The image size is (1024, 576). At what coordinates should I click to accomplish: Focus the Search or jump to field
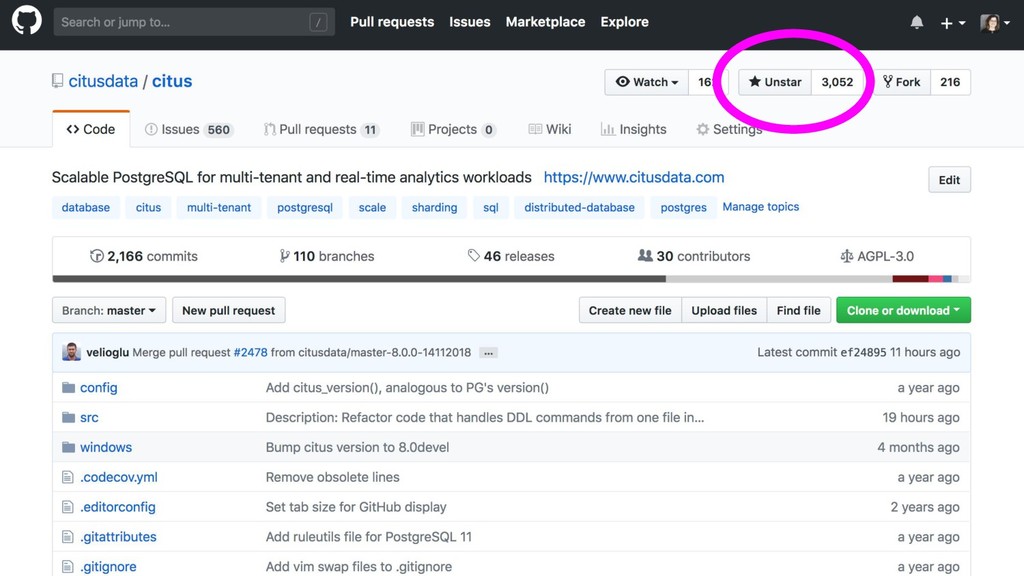coord(194,22)
